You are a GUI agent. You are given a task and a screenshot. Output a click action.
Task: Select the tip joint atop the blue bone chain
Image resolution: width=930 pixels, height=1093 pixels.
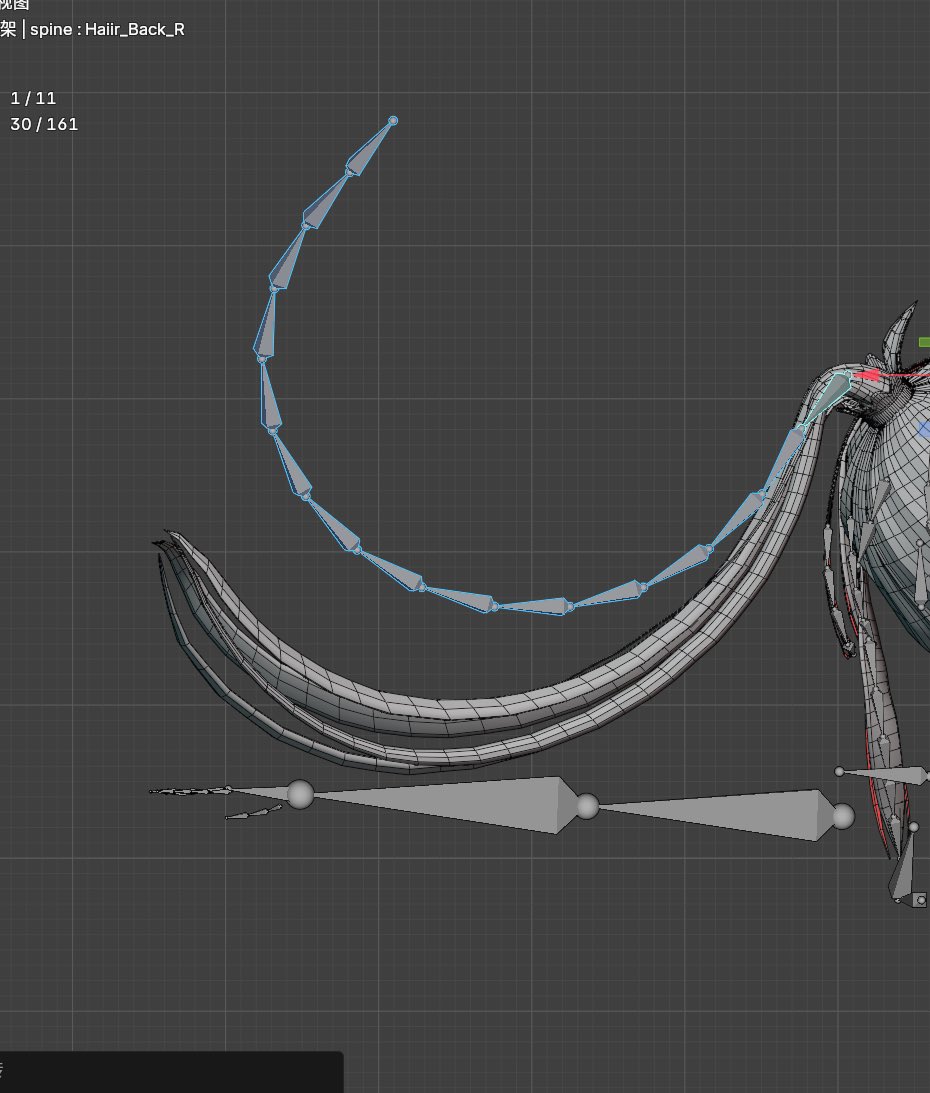point(393,121)
